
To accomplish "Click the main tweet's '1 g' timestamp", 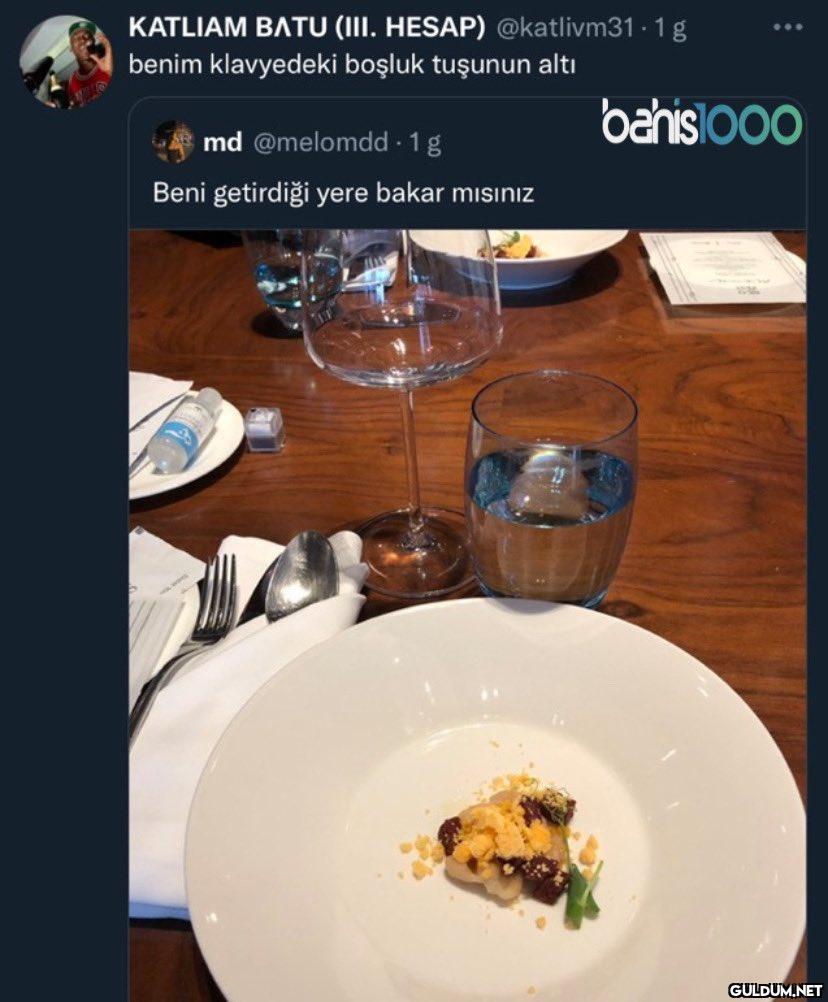I will pyautogui.click(x=670, y=28).
